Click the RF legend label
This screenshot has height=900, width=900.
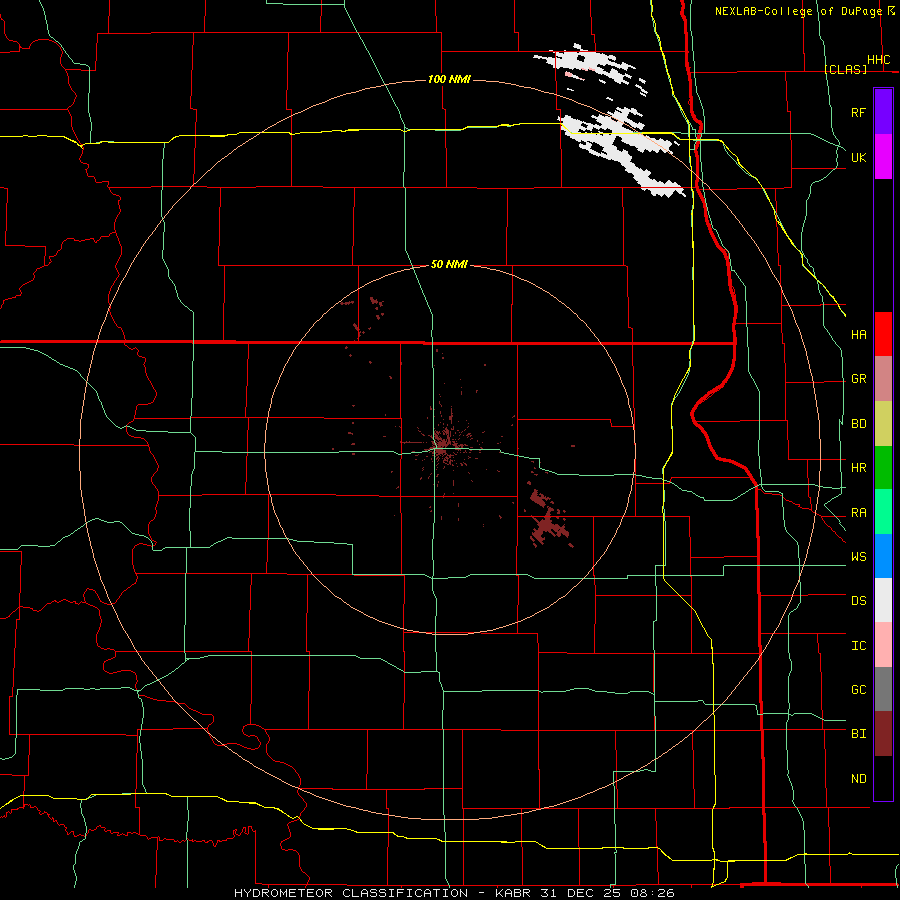coord(858,112)
